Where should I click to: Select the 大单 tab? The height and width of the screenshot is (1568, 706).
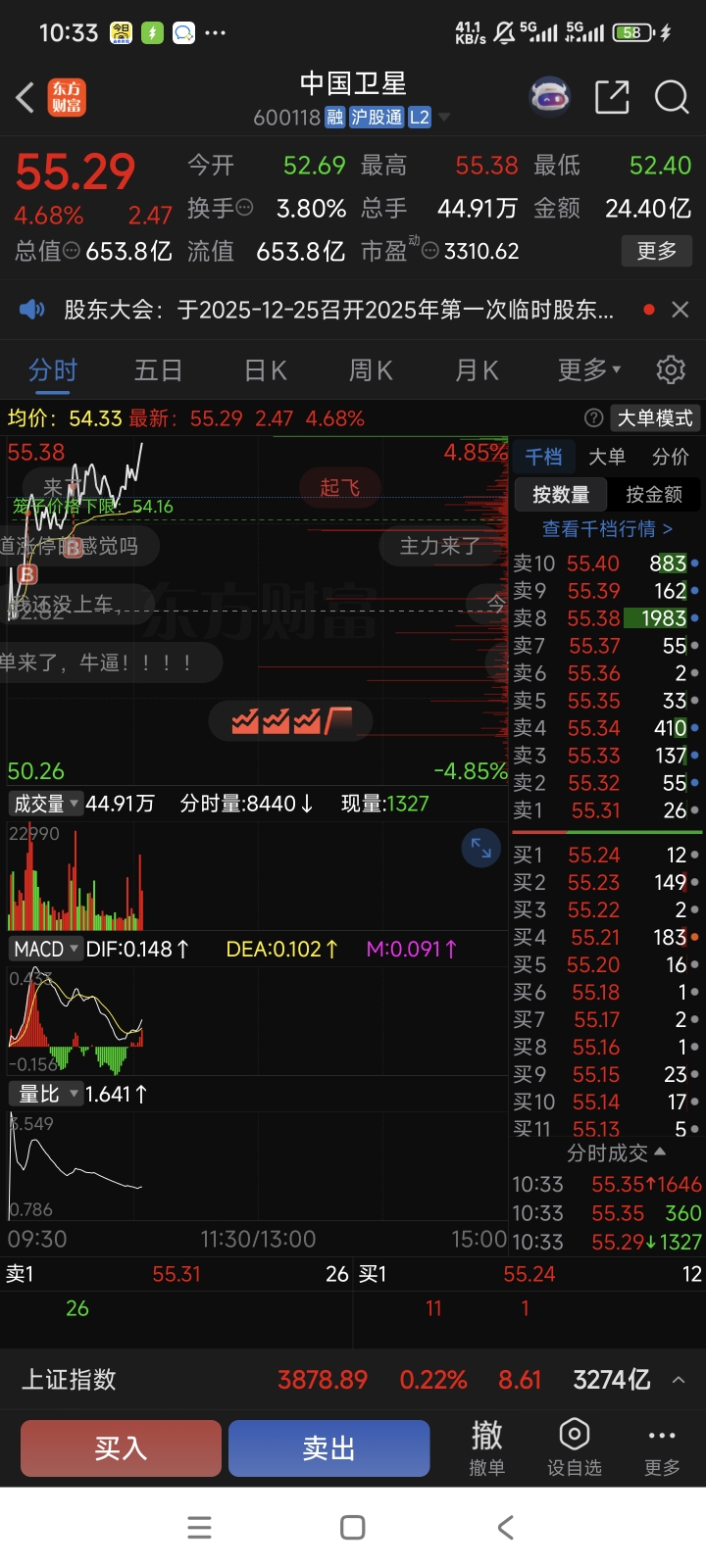click(x=607, y=456)
